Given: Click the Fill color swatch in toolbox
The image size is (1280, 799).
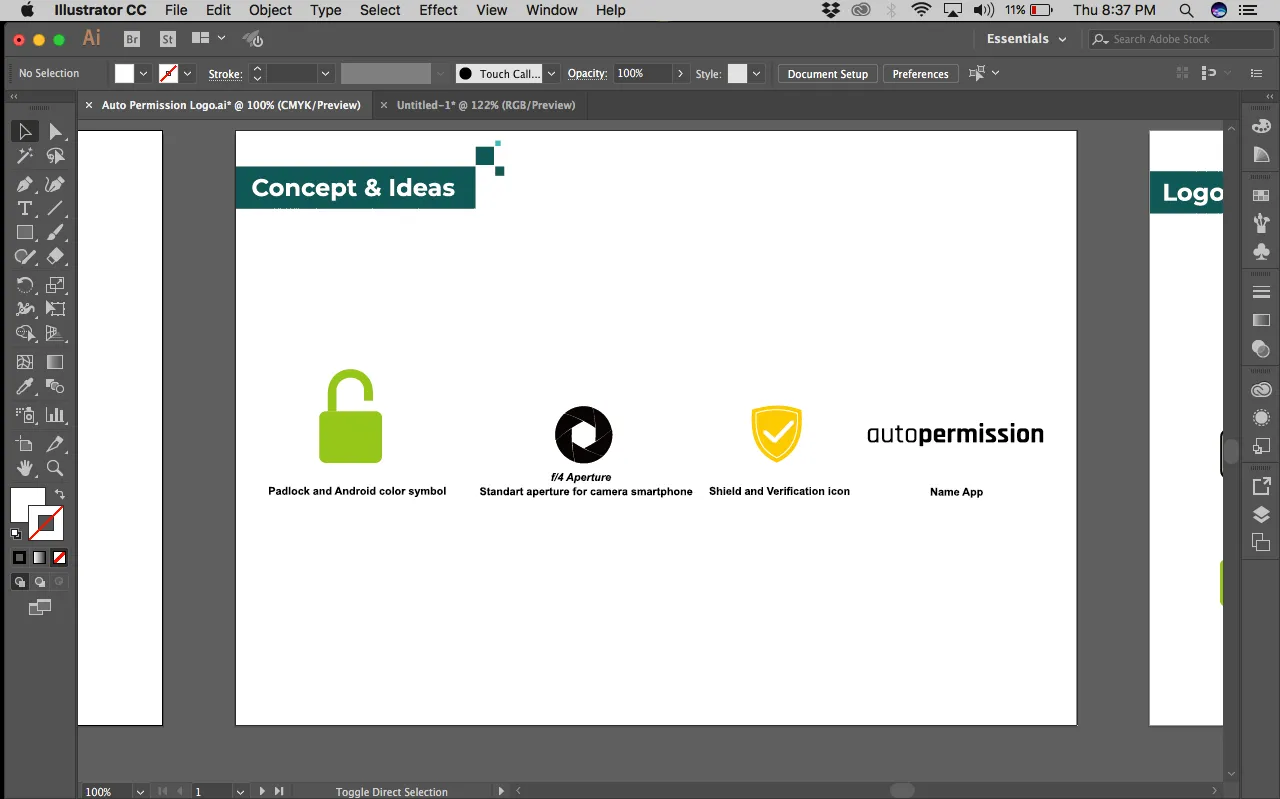Looking at the screenshot, I should 28,504.
